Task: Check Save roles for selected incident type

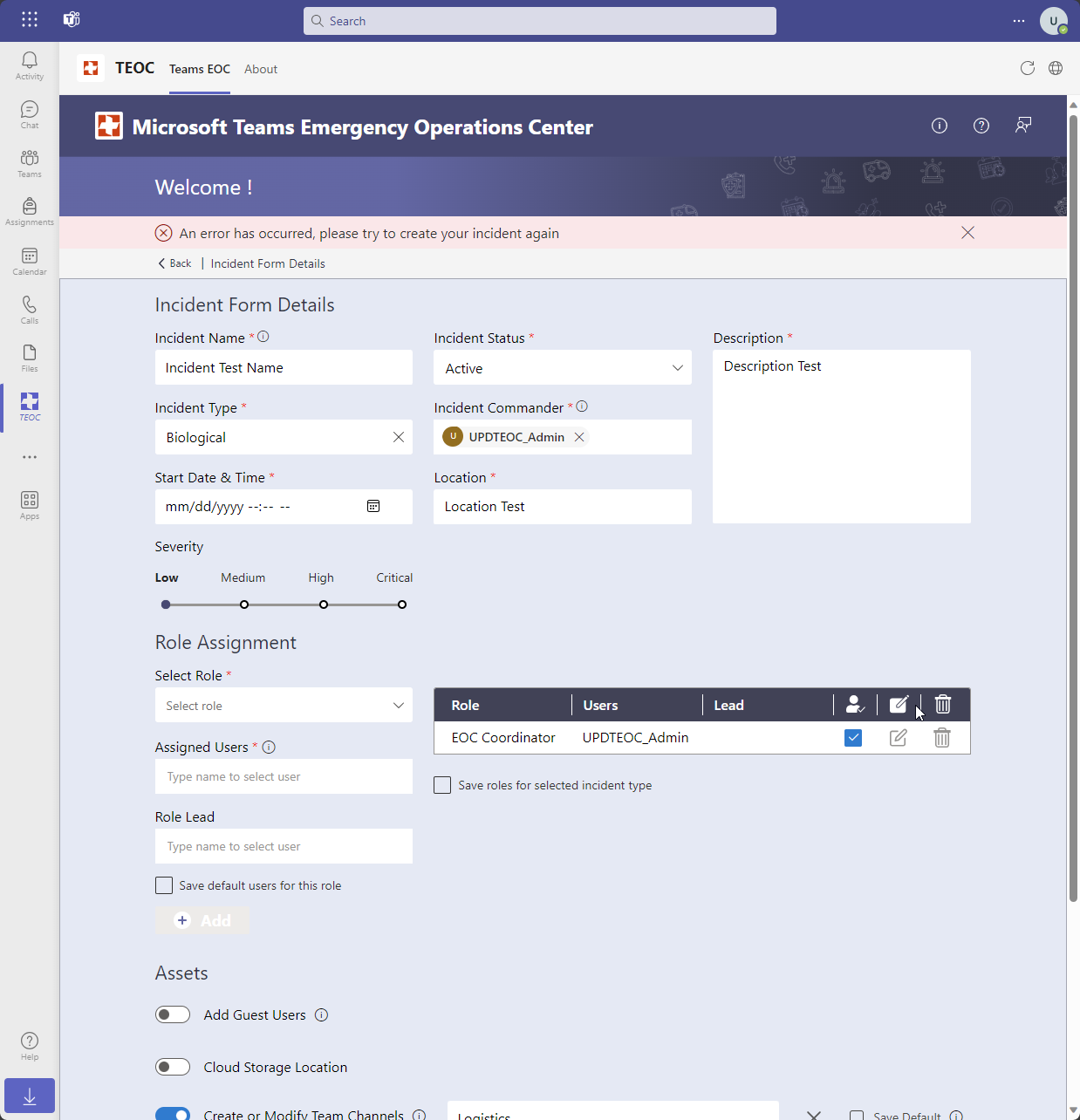Action: coord(442,784)
